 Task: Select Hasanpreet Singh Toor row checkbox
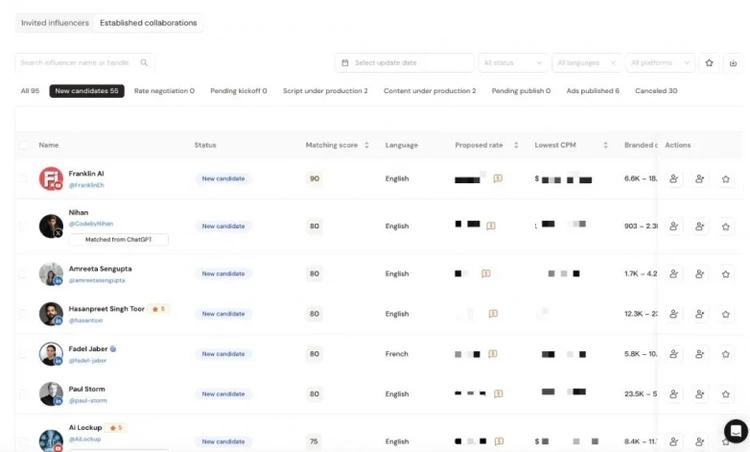click(24, 314)
